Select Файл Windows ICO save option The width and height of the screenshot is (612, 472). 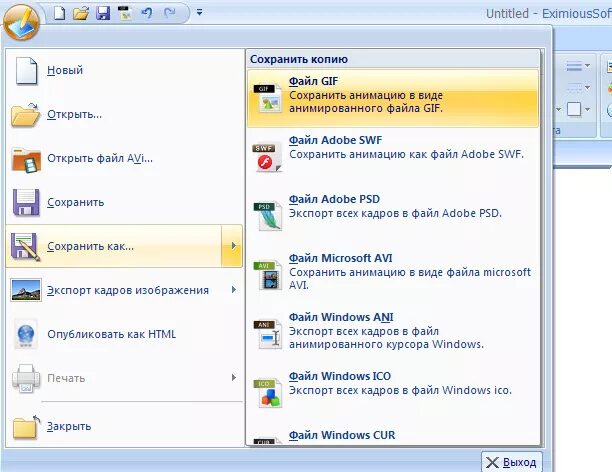pos(393,393)
